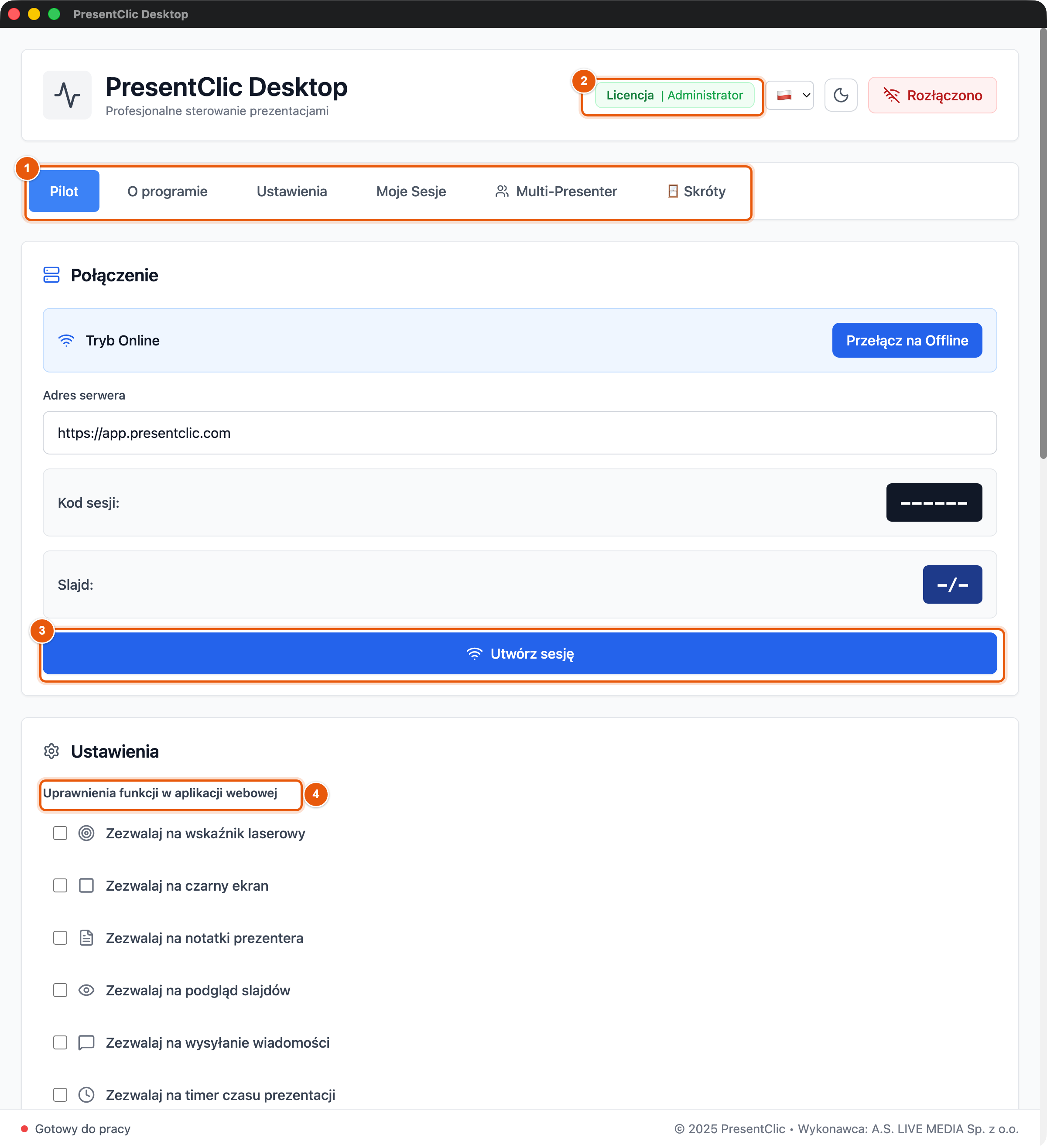Click the laser pointer target icon
This screenshot has width=1047, height=1148.
86,833
